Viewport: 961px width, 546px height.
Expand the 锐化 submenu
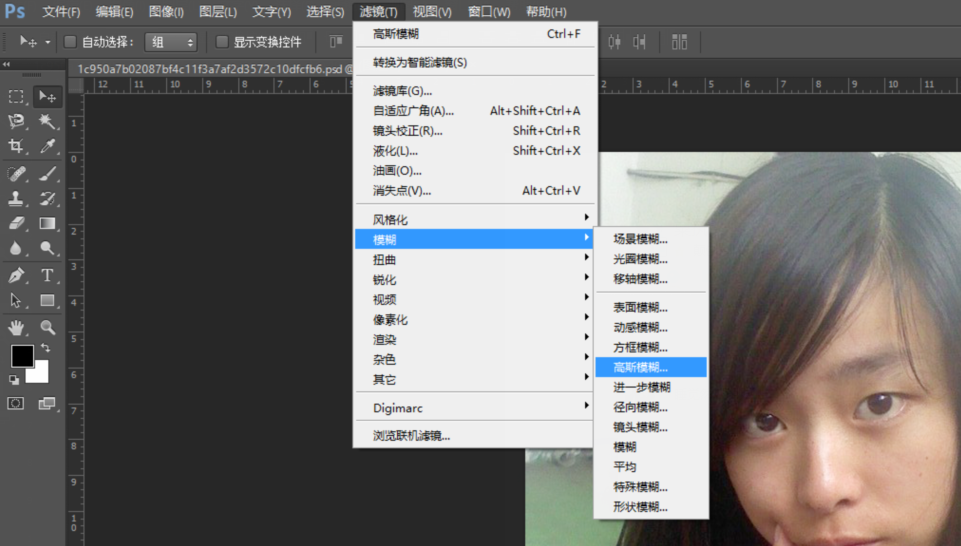(x=475, y=279)
